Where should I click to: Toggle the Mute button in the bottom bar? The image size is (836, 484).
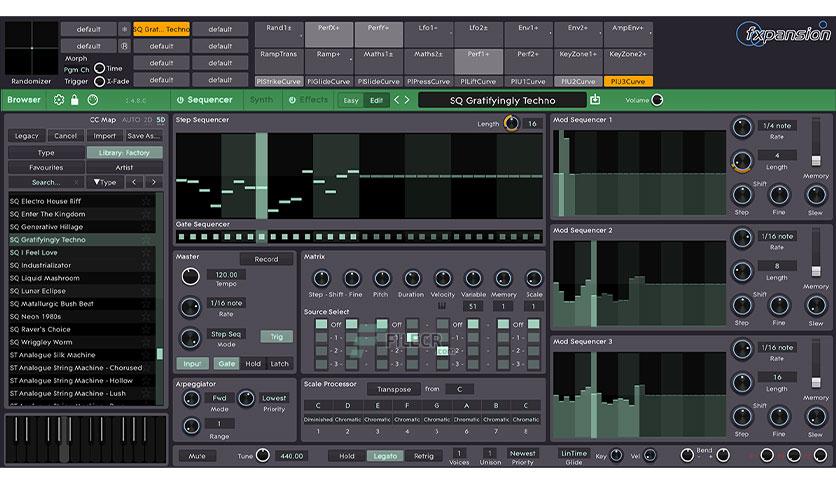[197, 456]
